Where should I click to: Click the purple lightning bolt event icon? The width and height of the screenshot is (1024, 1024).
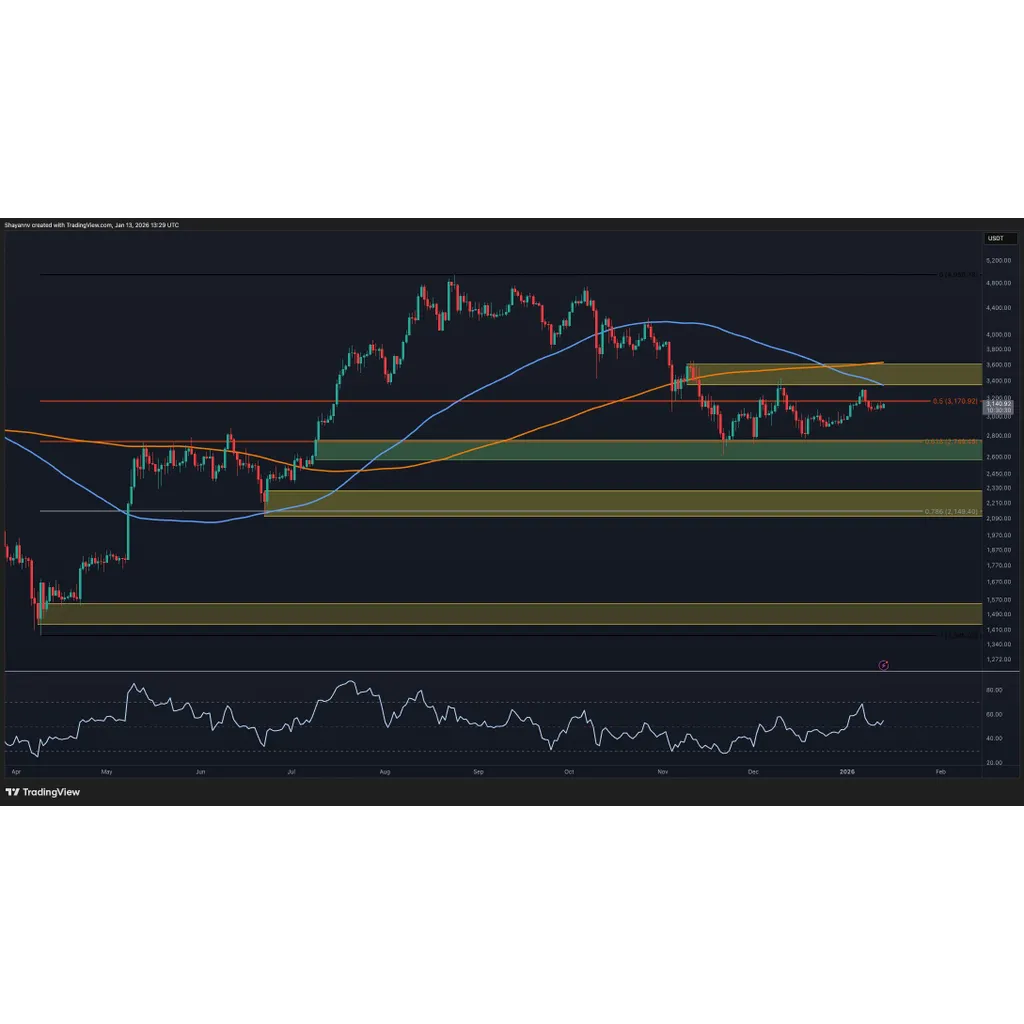click(x=883, y=665)
